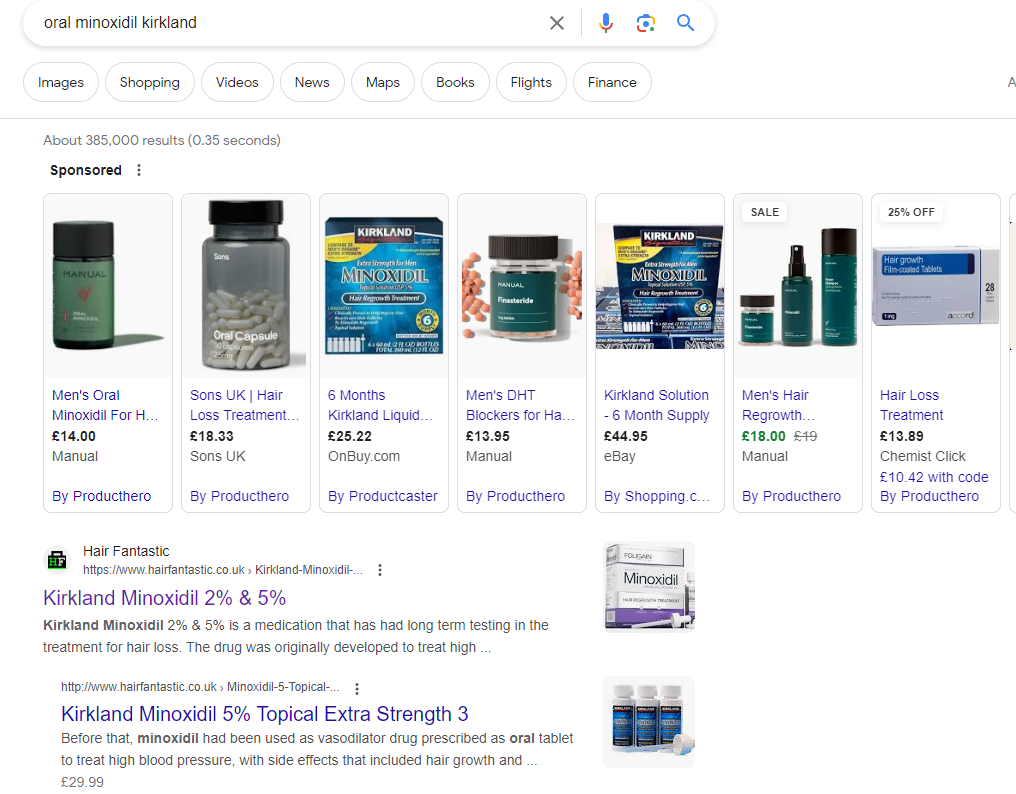The width and height of the screenshot is (1016, 794).
Task: Switch to the Finance filter
Action: (612, 82)
